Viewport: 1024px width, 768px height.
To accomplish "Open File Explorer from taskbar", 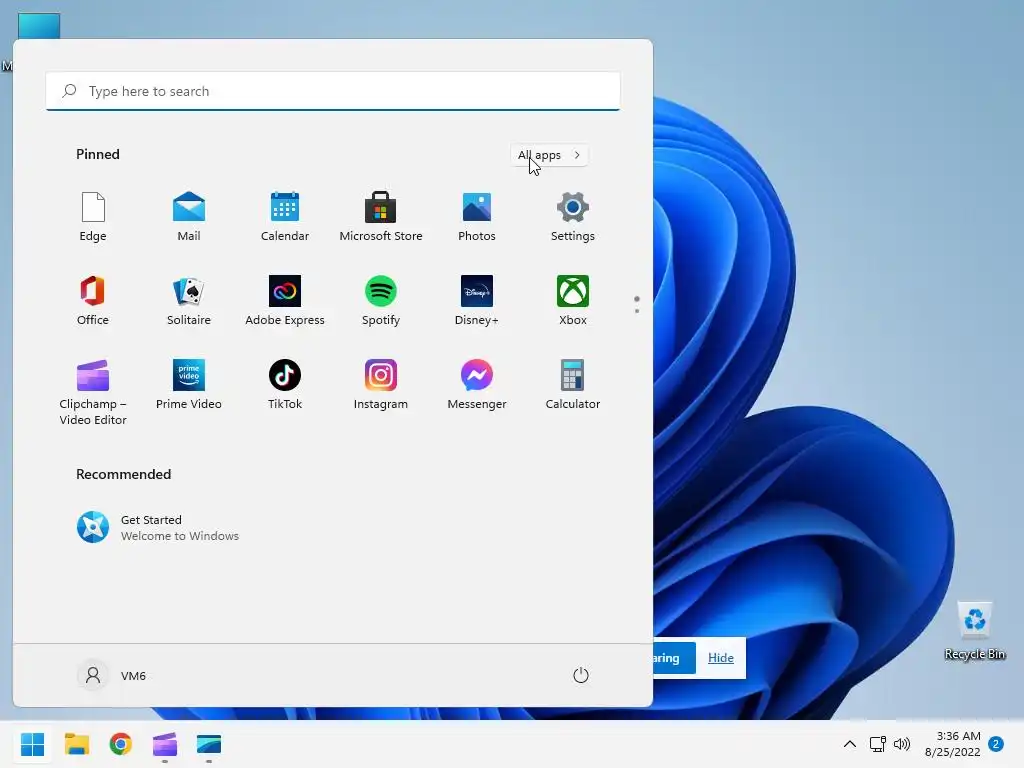I will [76, 744].
